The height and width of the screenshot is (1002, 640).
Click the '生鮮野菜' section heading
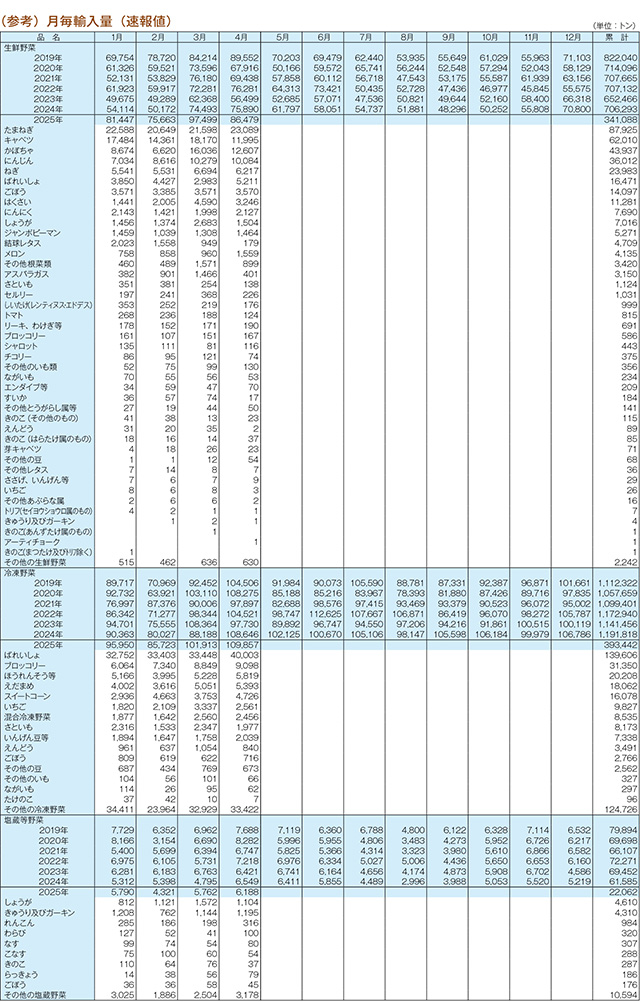[18, 47]
